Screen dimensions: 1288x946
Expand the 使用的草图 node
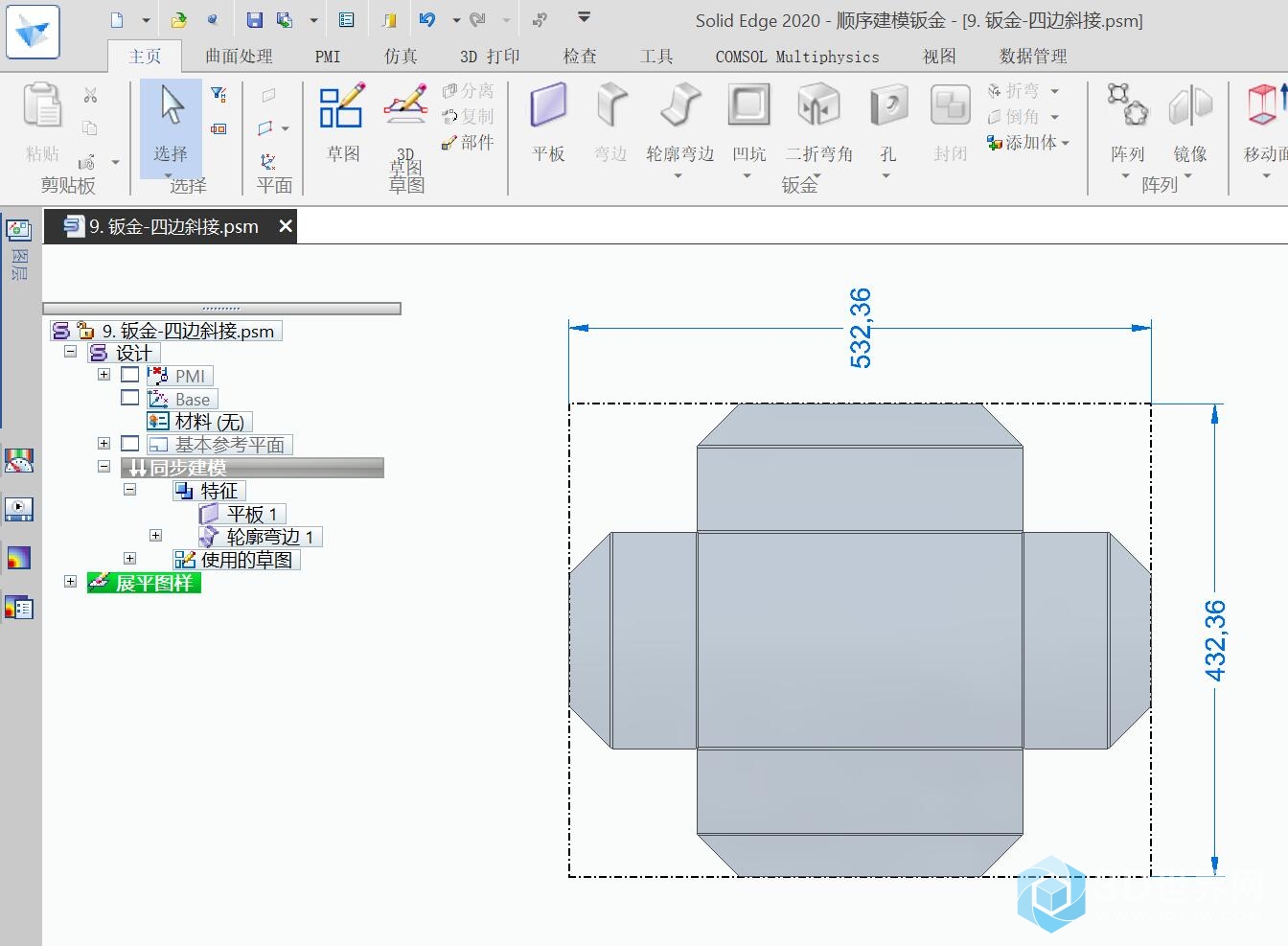(x=129, y=559)
